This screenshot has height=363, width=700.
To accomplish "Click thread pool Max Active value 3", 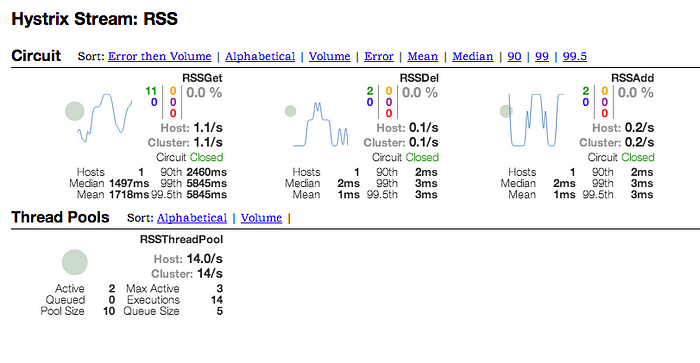I will click(x=219, y=289).
